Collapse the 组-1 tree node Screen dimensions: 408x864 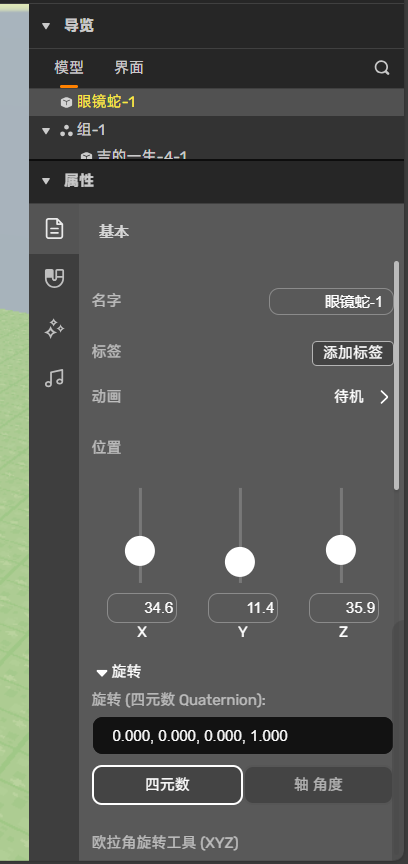click(x=46, y=131)
